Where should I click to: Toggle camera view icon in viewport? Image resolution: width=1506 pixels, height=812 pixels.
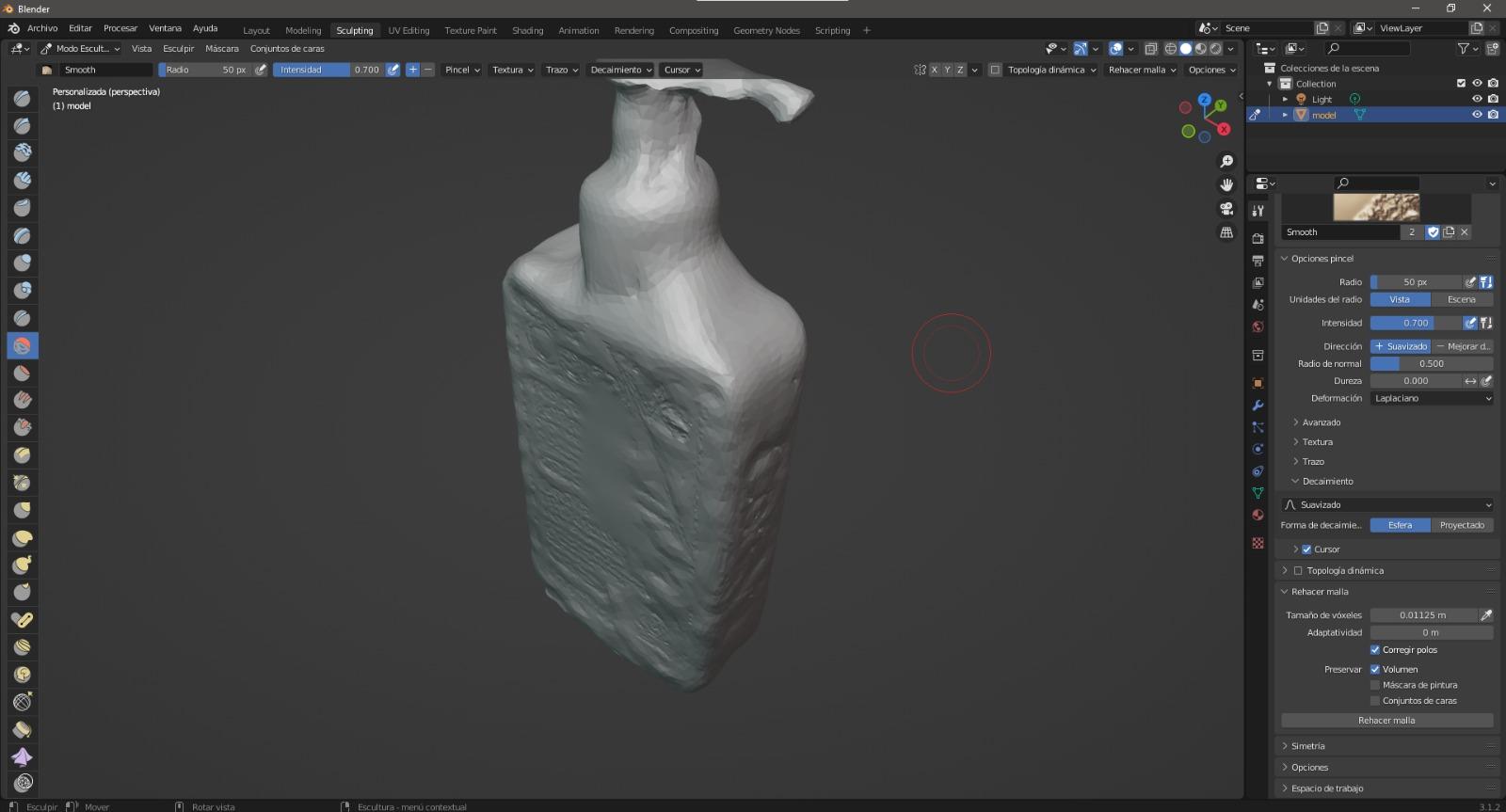(1226, 209)
